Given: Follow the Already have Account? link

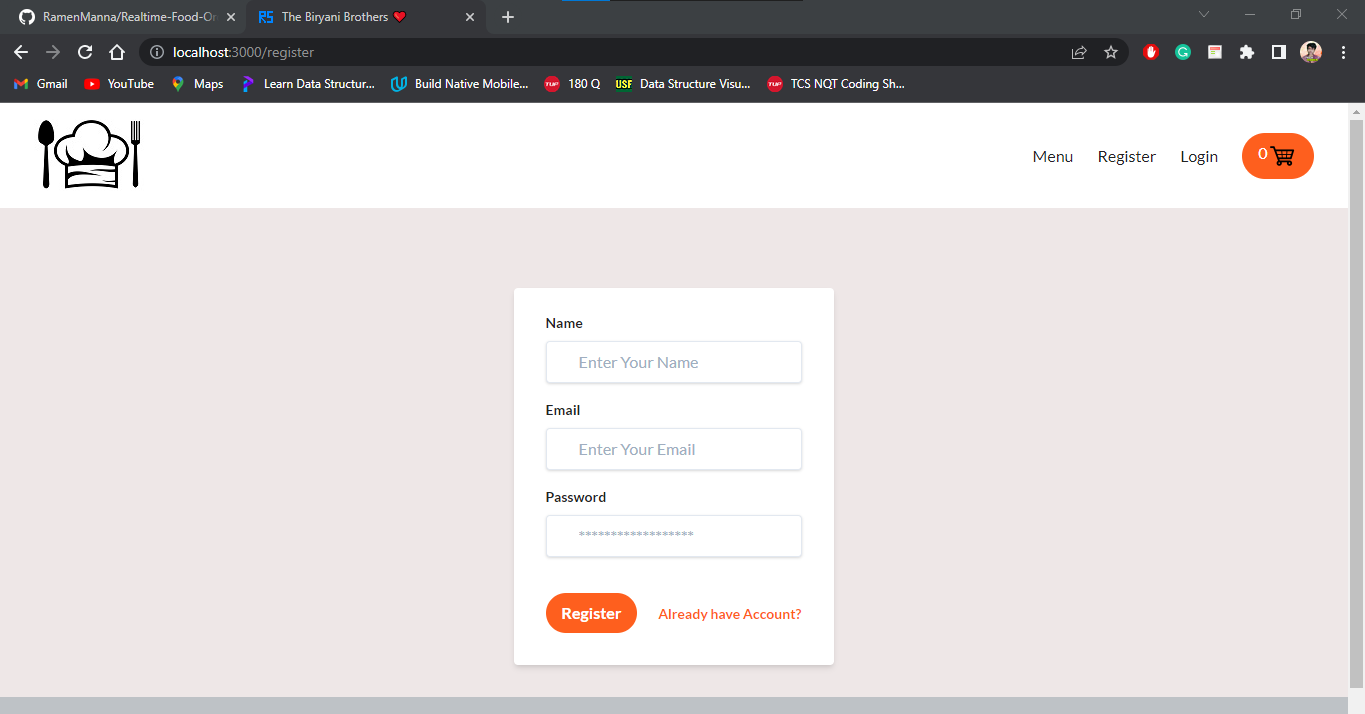Looking at the screenshot, I should pyautogui.click(x=730, y=614).
